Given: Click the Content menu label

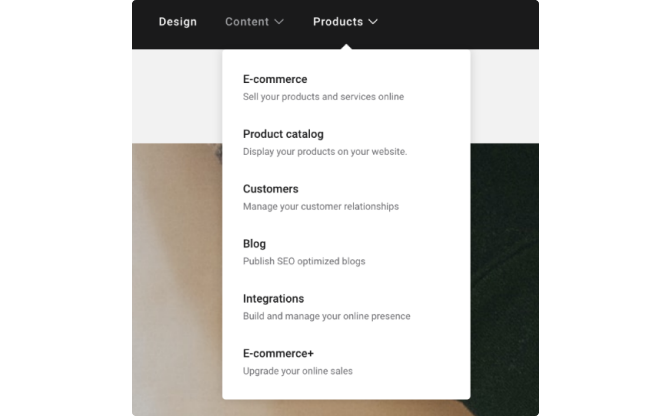Looking at the screenshot, I should point(247,22).
